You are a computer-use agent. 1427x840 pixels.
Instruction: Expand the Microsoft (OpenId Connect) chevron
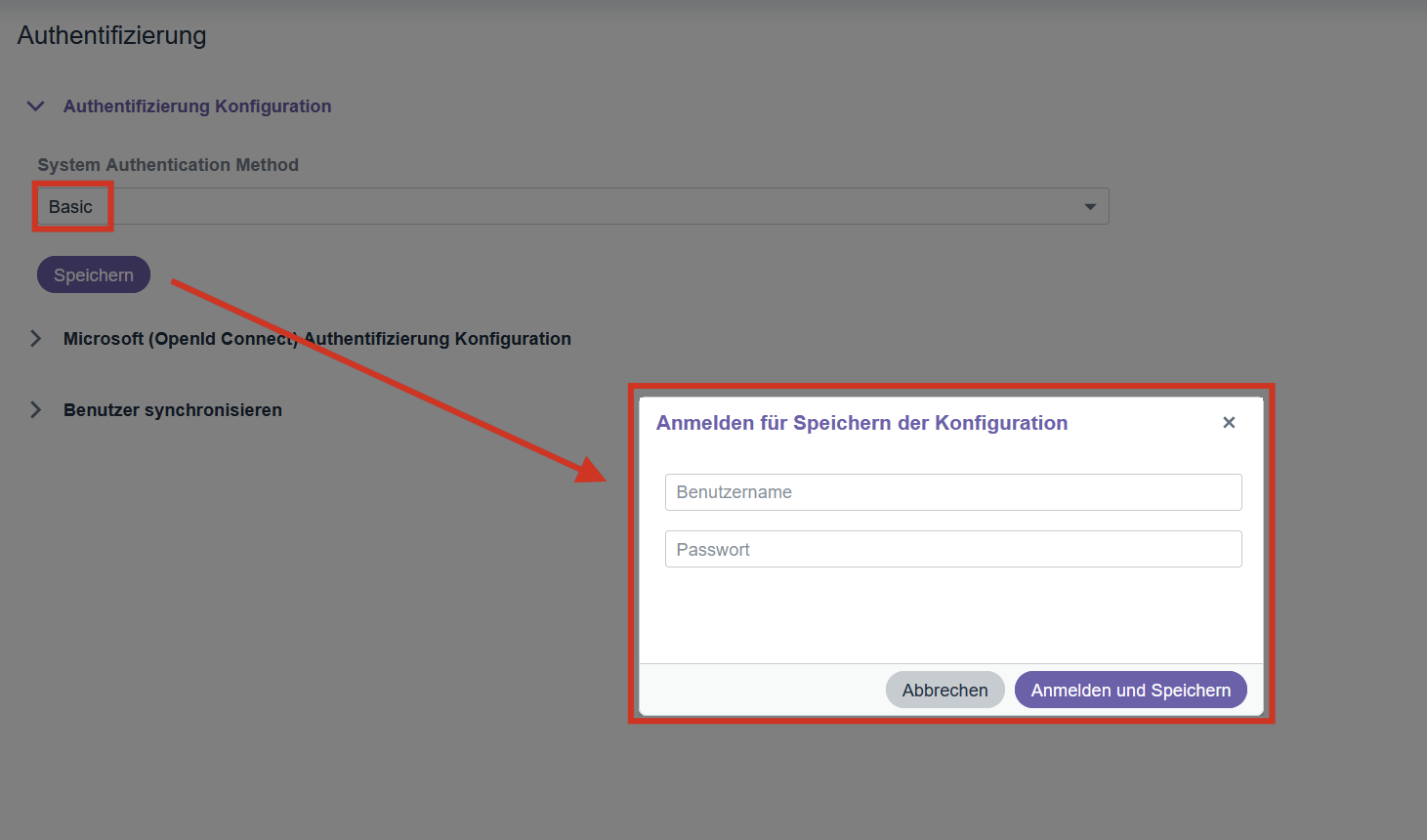tap(36, 339)
